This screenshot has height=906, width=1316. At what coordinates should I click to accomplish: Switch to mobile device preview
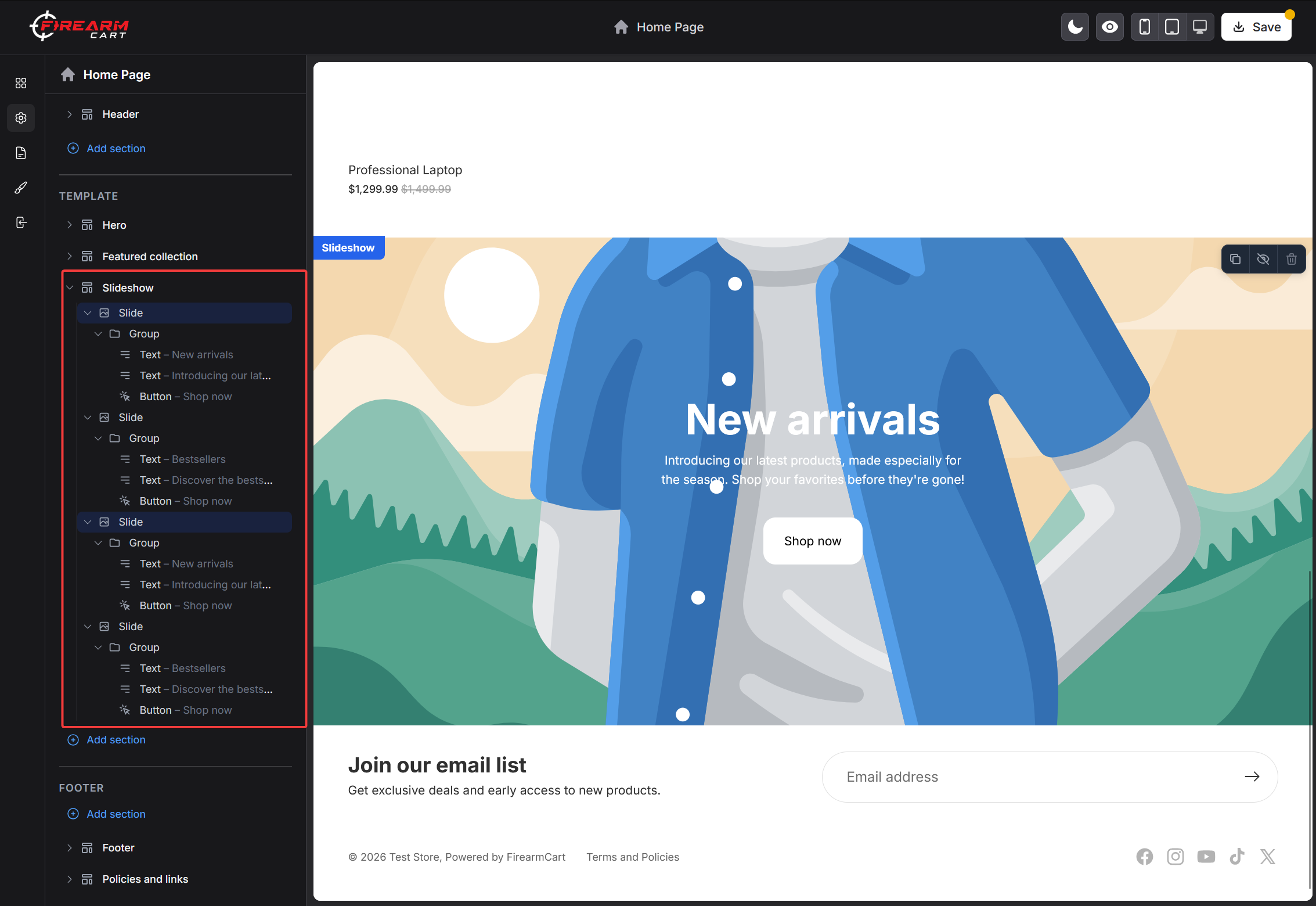pyautogui.click(x=1145, y=27)
